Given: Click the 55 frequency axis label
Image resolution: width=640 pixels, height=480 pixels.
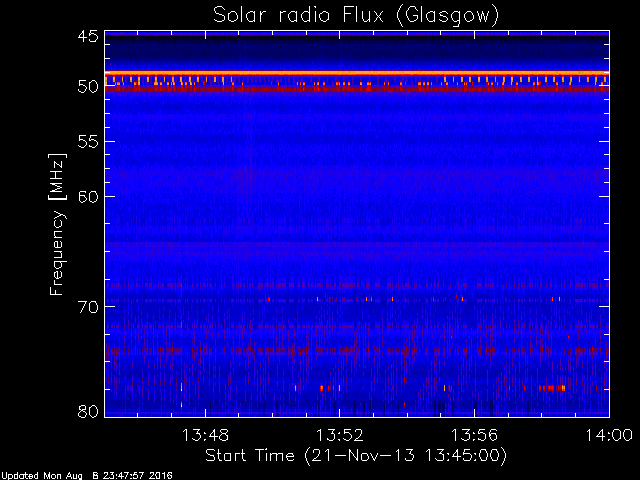Looking at the screenshot, I should 88,142.
